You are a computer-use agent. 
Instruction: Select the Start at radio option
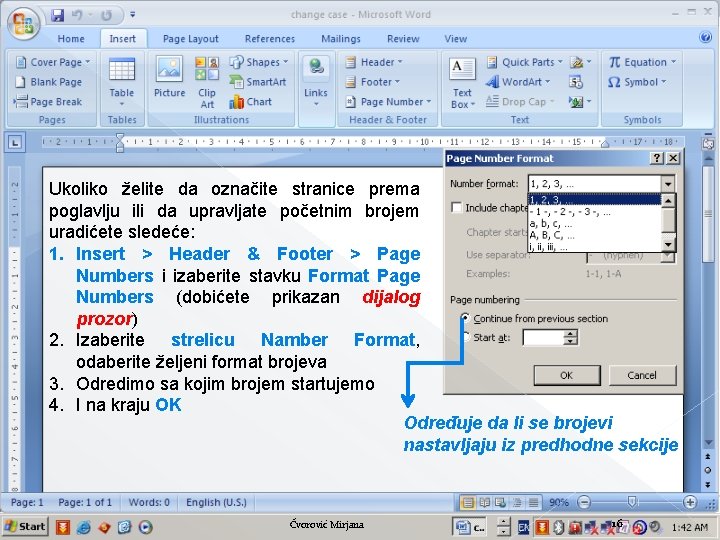pyautogui.click(x=465, y=338)
